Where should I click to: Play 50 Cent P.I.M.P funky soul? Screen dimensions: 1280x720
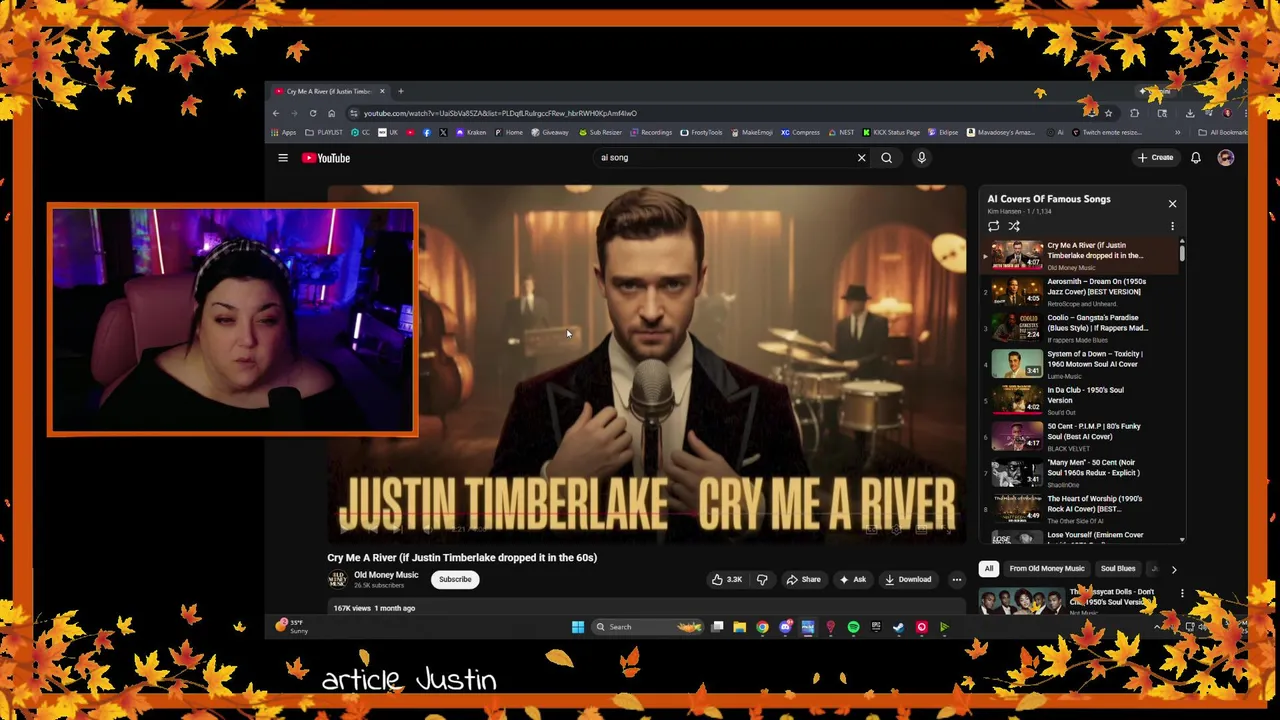[1079, 436]
